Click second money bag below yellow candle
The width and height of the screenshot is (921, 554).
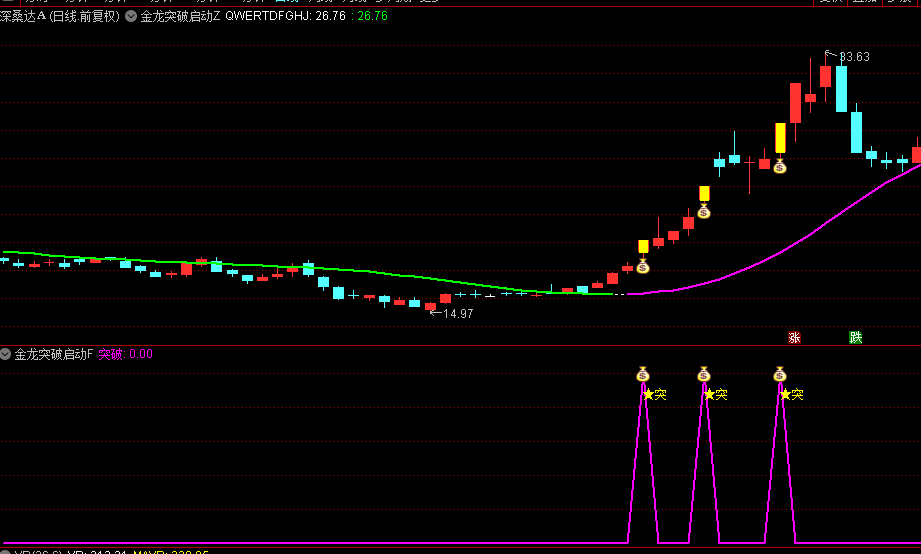(704, 211)
